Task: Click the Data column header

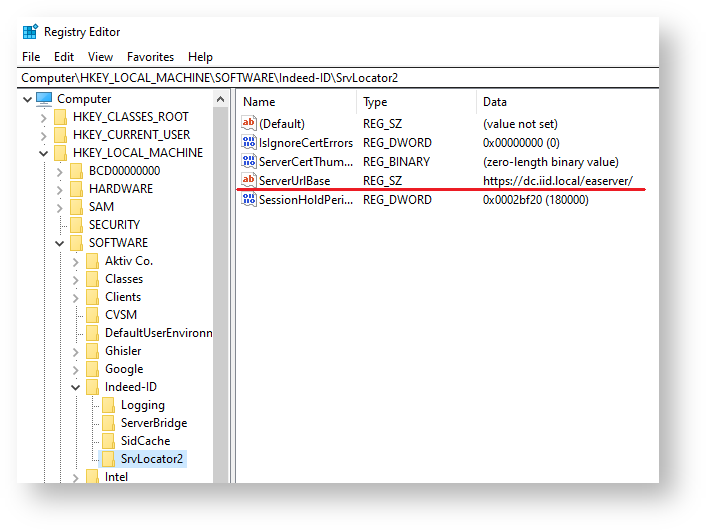Action: pos(495,102)
